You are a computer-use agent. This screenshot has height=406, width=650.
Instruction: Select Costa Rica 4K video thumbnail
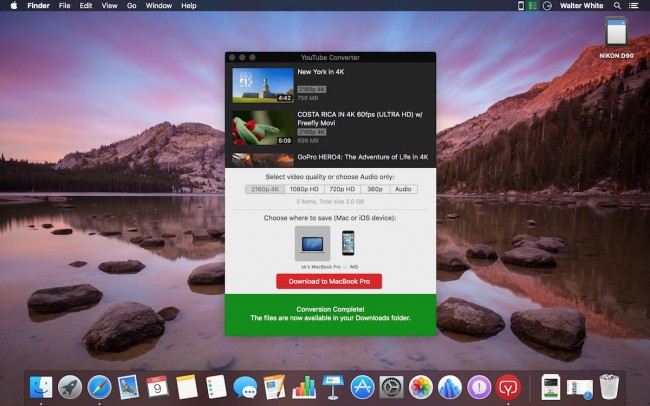(263, 128)
